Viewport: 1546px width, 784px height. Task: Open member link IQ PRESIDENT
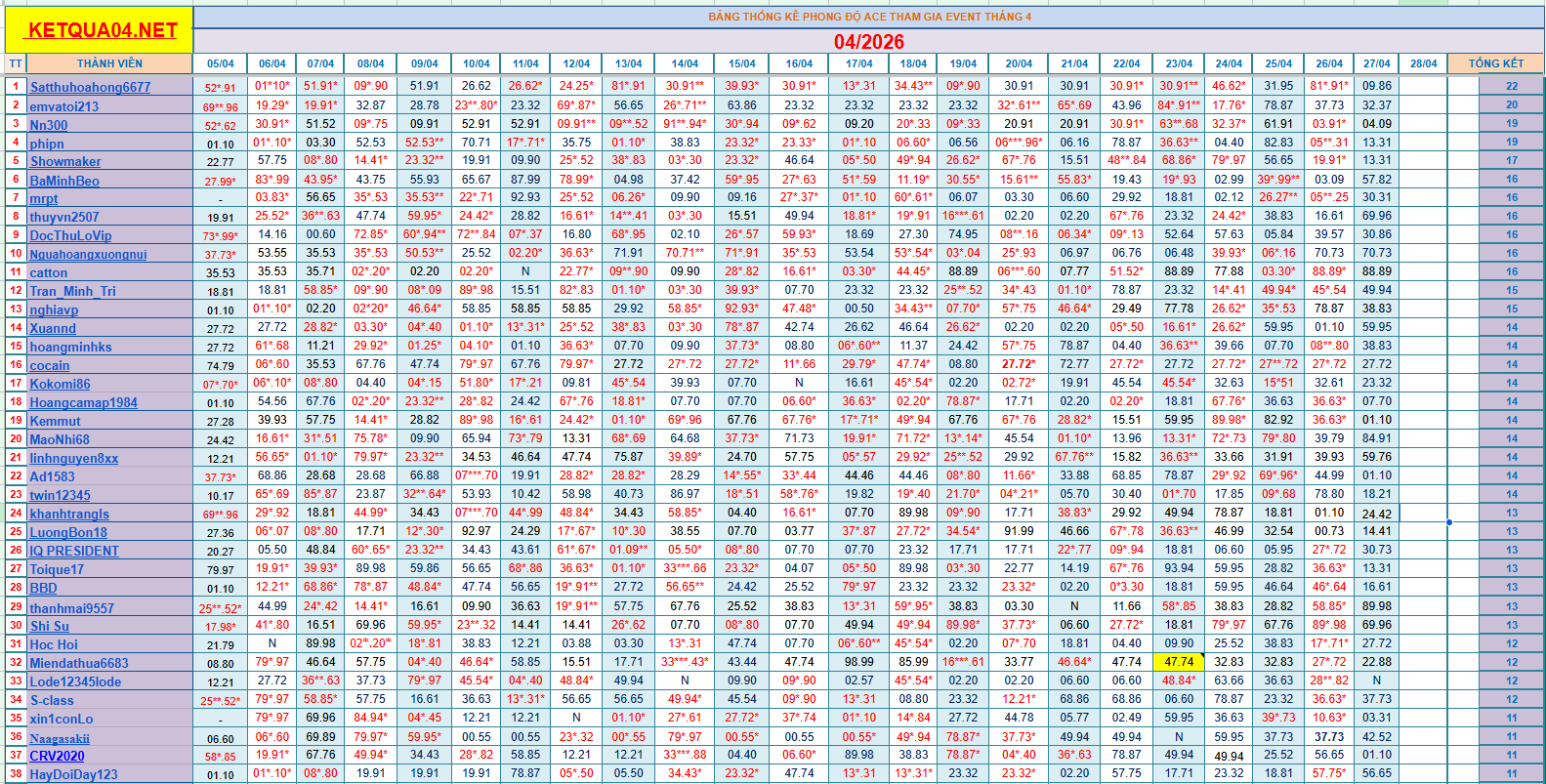pos(74,551)
